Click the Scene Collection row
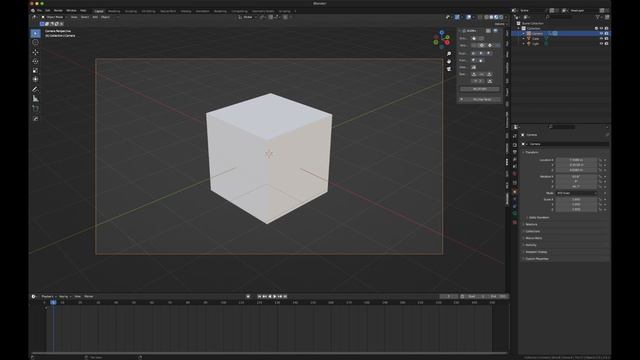 532,24
